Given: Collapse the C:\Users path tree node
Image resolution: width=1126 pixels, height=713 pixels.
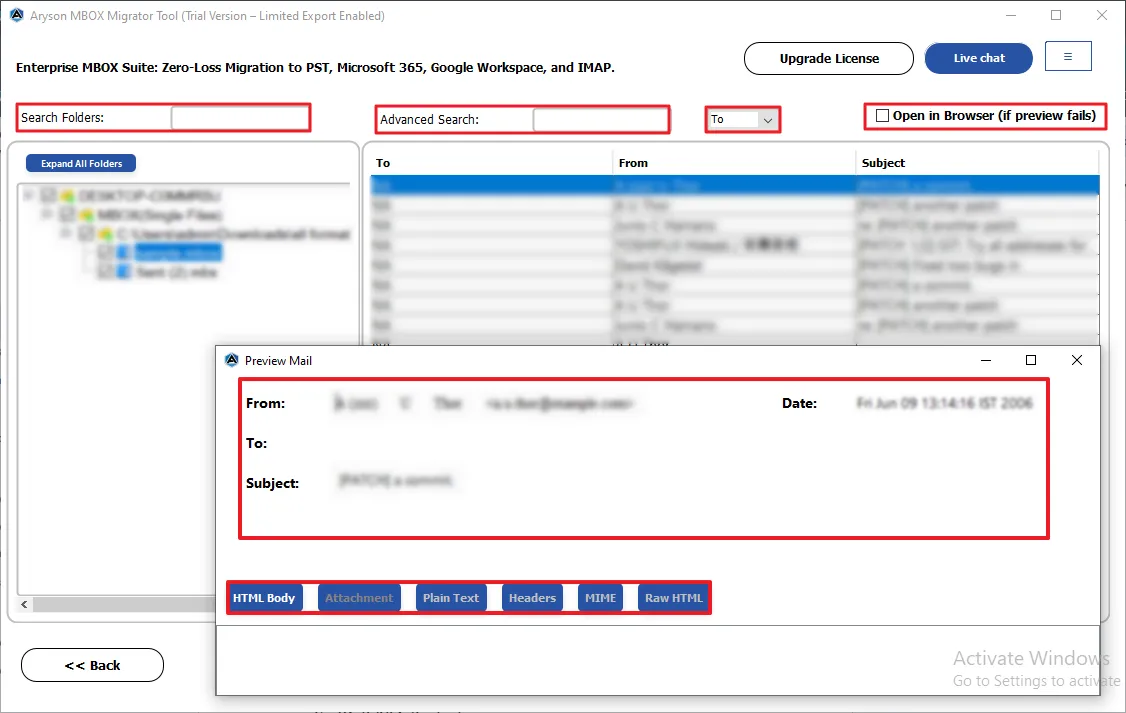Looking at the screenshot, I should (66, 233).
